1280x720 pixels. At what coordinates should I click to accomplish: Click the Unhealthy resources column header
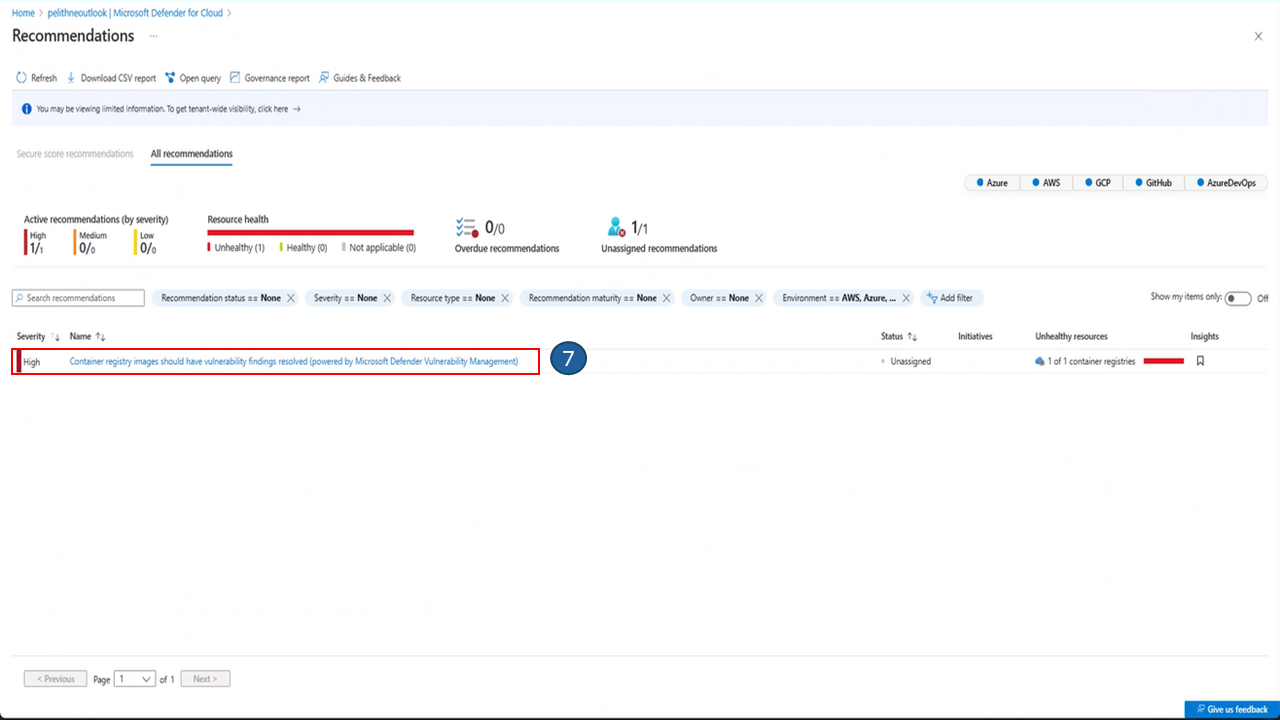(1071, 337)
